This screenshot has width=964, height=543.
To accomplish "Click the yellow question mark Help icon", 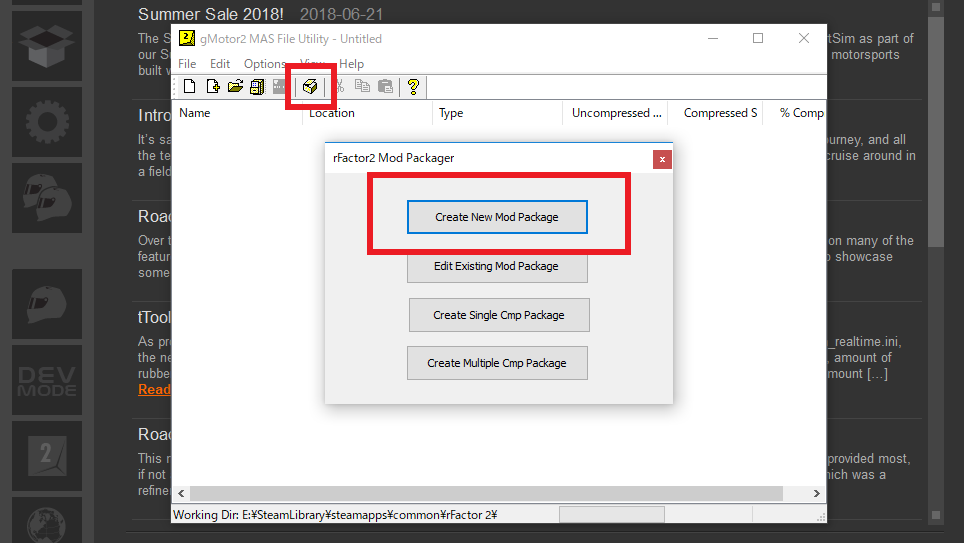I will (x=412, y=87).
